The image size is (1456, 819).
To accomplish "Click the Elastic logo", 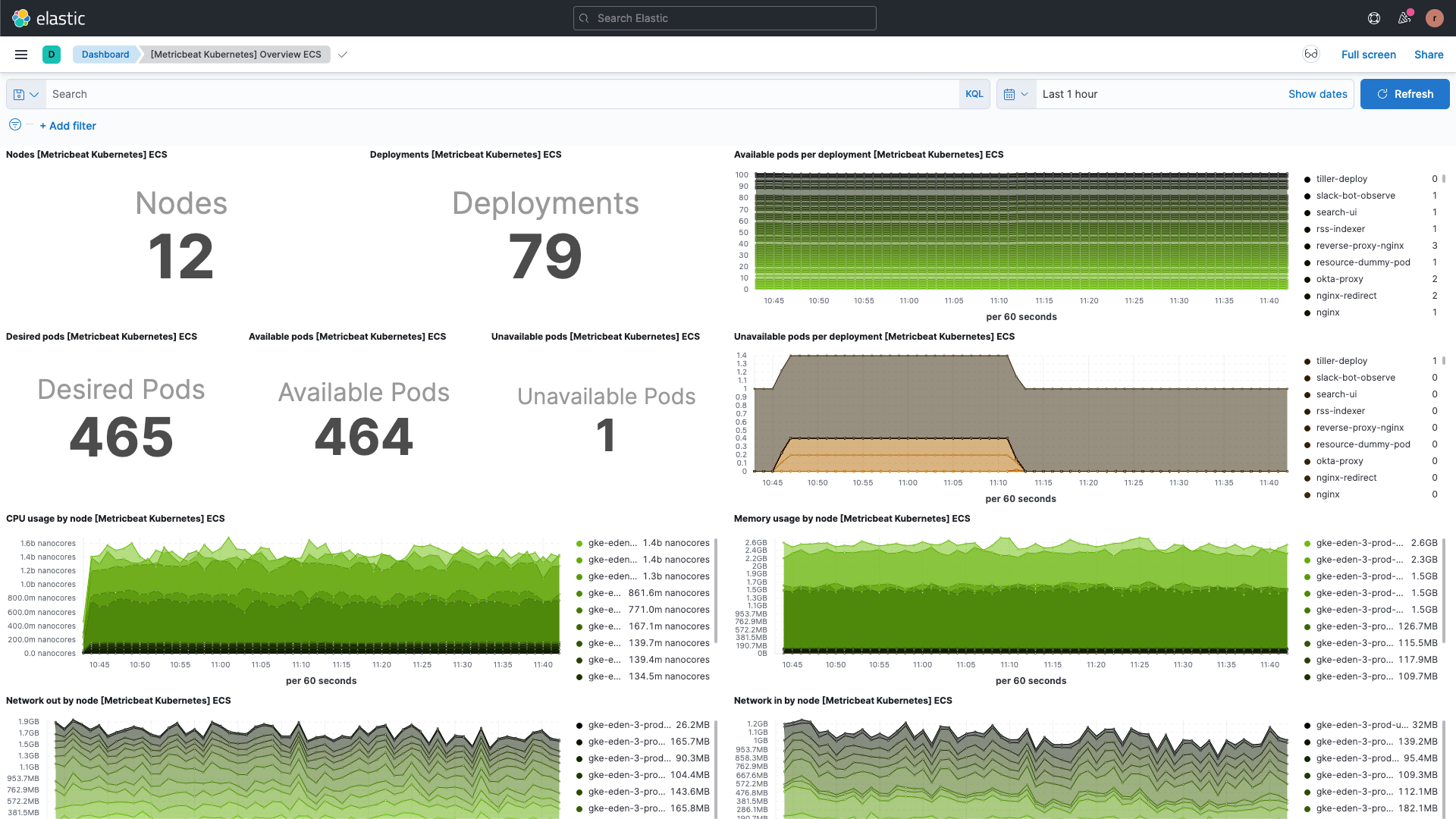I will pyautogui.click(x=49, y=18).
